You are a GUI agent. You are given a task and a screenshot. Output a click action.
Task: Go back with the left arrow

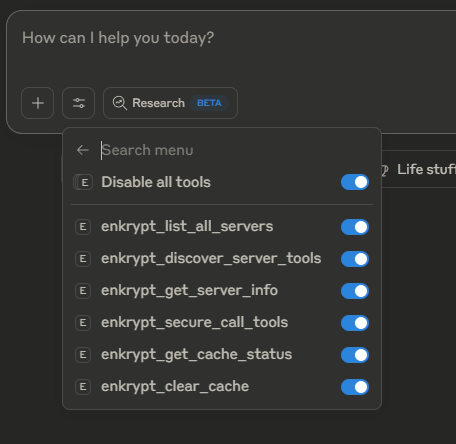(83, 150)
